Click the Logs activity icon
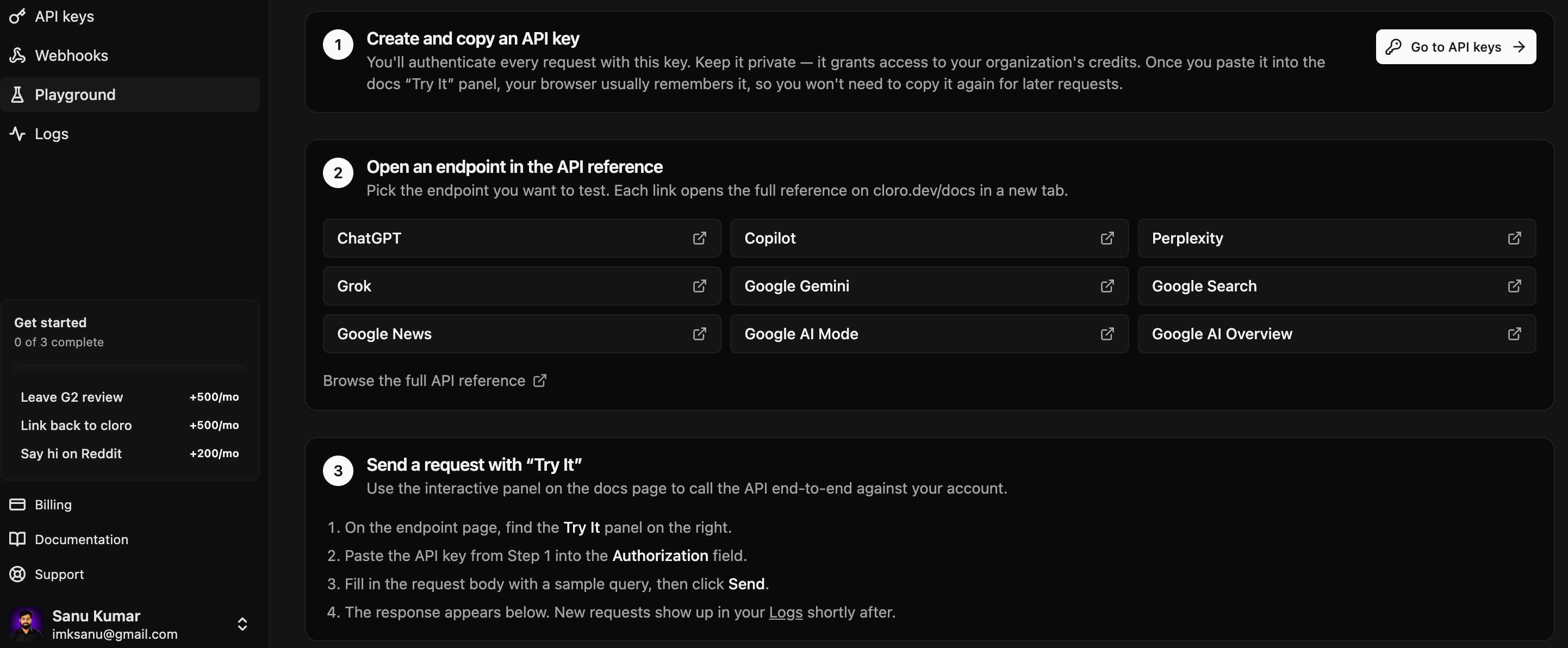This screenshot has height=648, width=1568. click(x=17, y=133)
